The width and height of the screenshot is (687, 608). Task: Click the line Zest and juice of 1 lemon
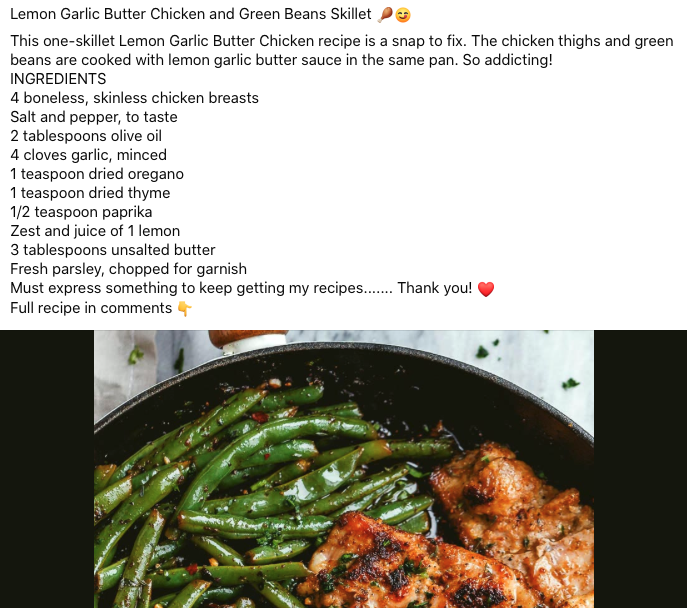tap(95, 231)
